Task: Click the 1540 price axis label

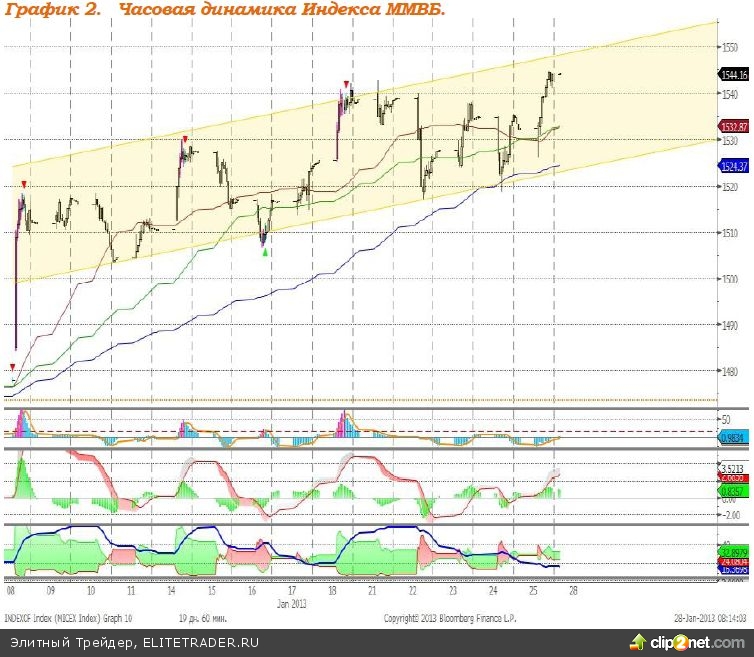Action: [x=730, y=94]
